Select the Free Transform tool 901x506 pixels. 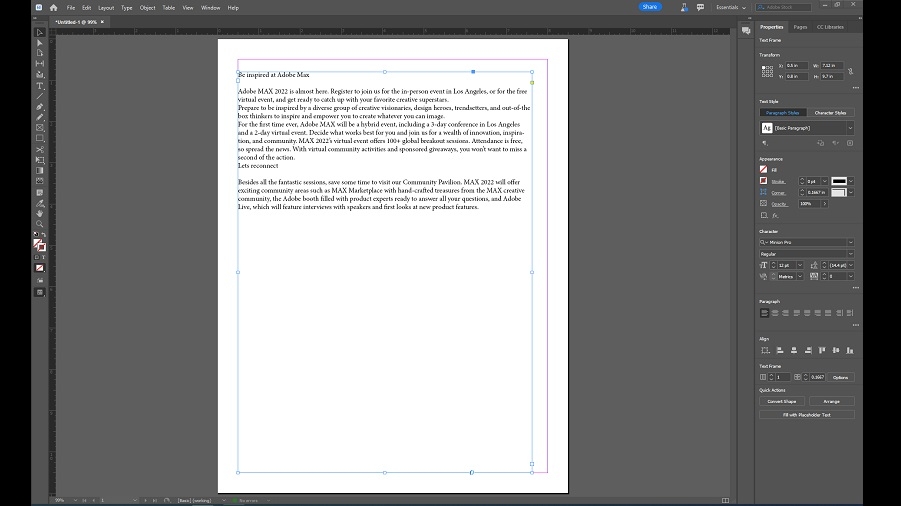point(40,160)
